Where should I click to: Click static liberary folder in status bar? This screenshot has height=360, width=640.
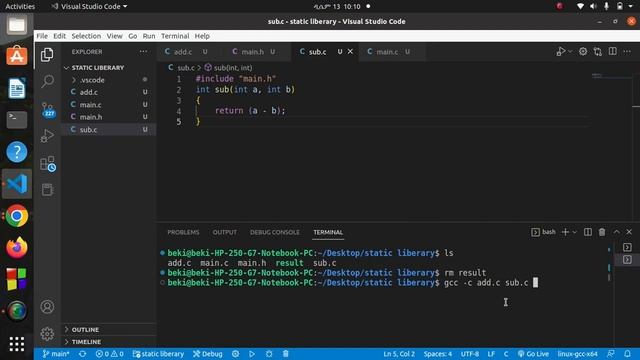point(158,354)
